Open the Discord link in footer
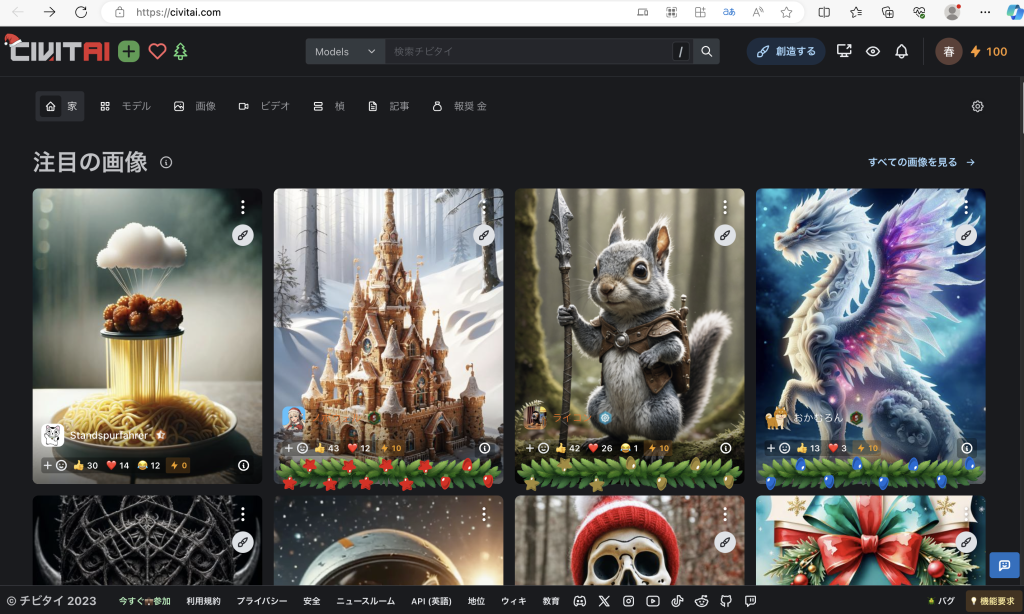Viewport: 1024px width, 614px height. 579,601
